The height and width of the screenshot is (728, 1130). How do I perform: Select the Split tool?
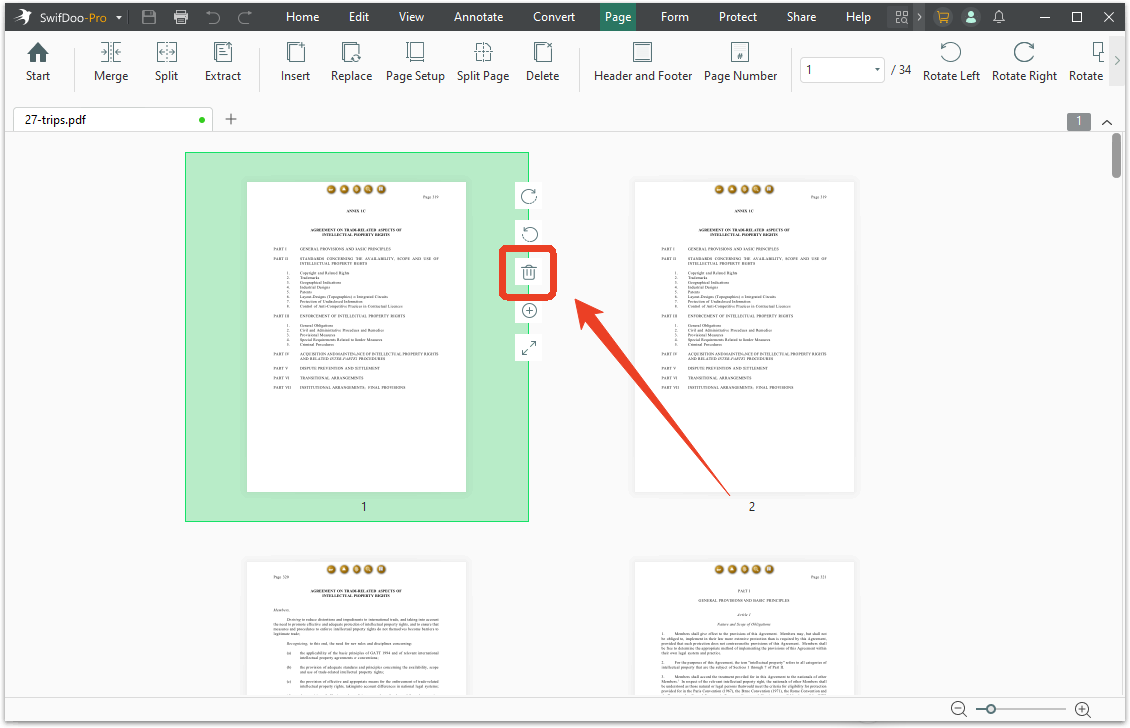tap(166, 62)
